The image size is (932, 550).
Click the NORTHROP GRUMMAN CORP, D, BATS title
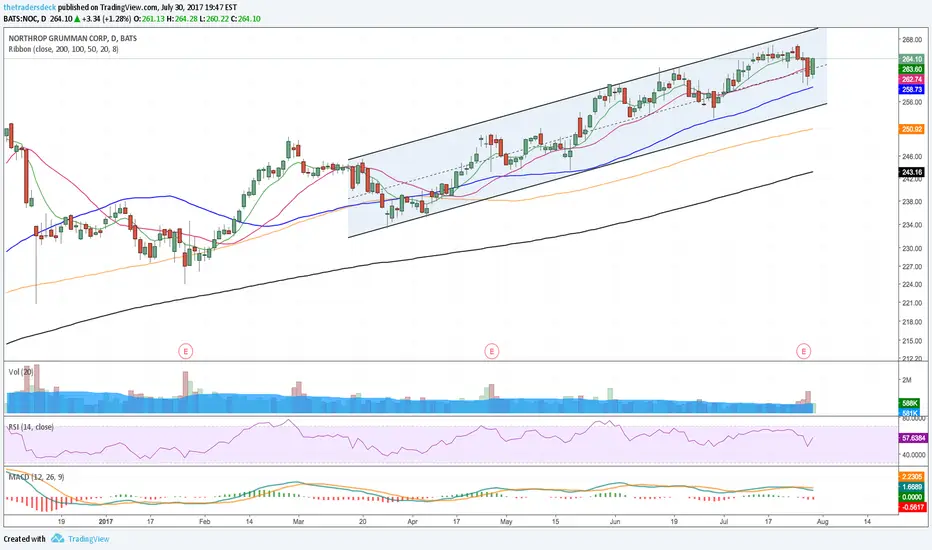pos(73,38)
